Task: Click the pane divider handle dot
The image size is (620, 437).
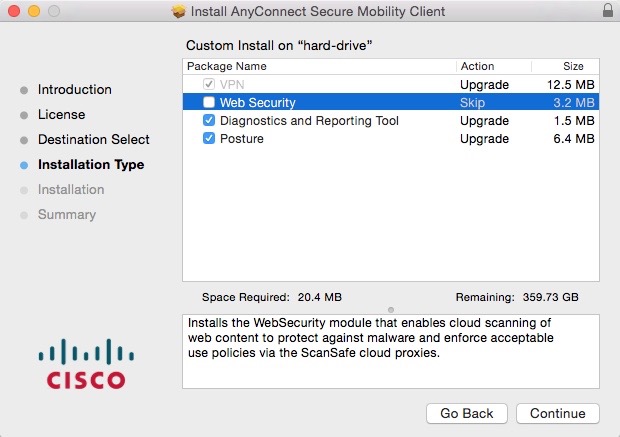Action: [390, 308]
